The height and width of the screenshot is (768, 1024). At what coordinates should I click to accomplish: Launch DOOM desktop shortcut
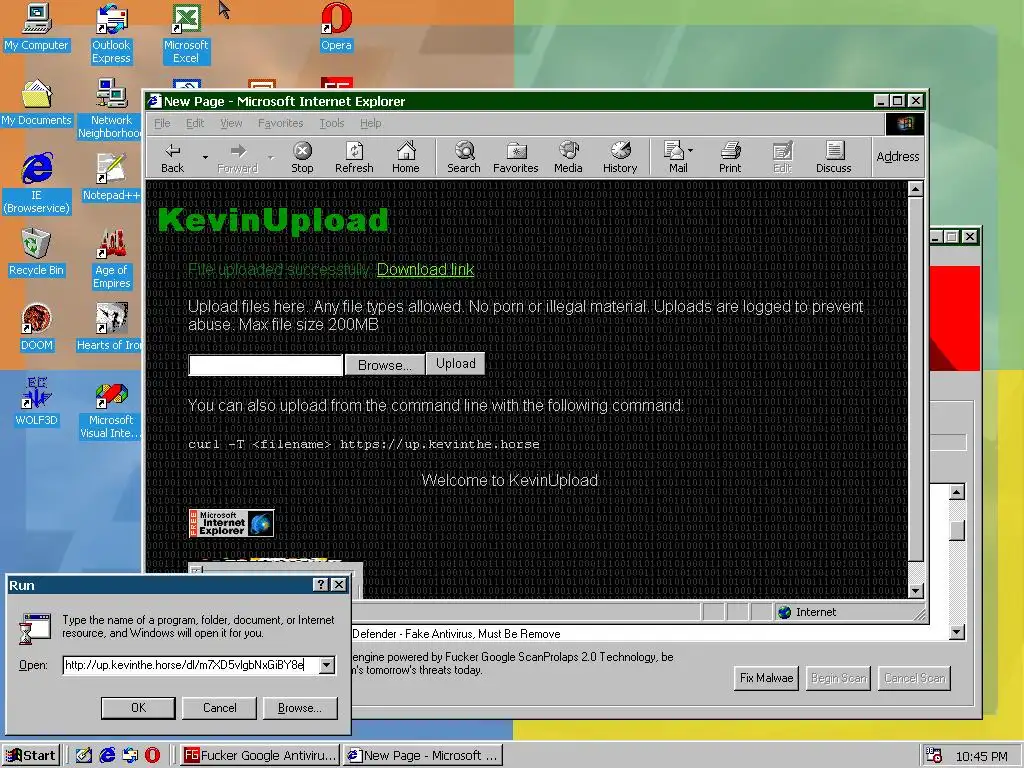point(37,327)
